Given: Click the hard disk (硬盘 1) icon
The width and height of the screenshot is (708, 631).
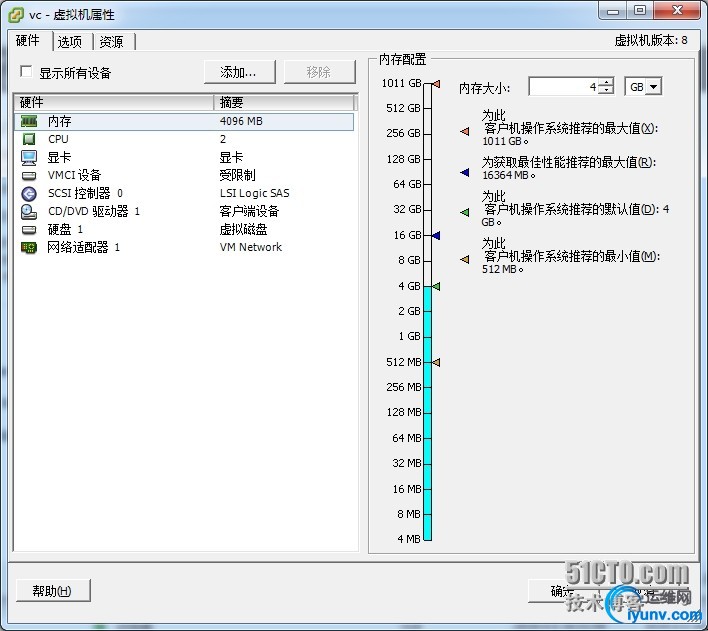Looking at the screenshot, I should [x=29, y=229].
